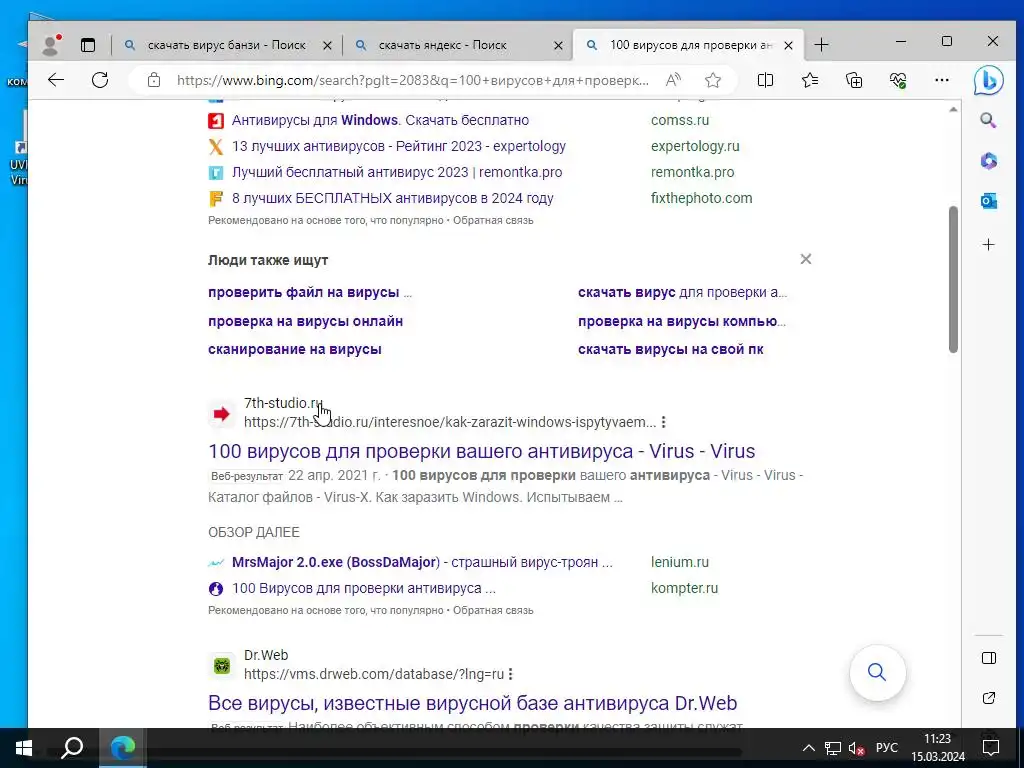Open Browser essentials heart icon
The image size is (1024, 768).
(x=898, y=80)
